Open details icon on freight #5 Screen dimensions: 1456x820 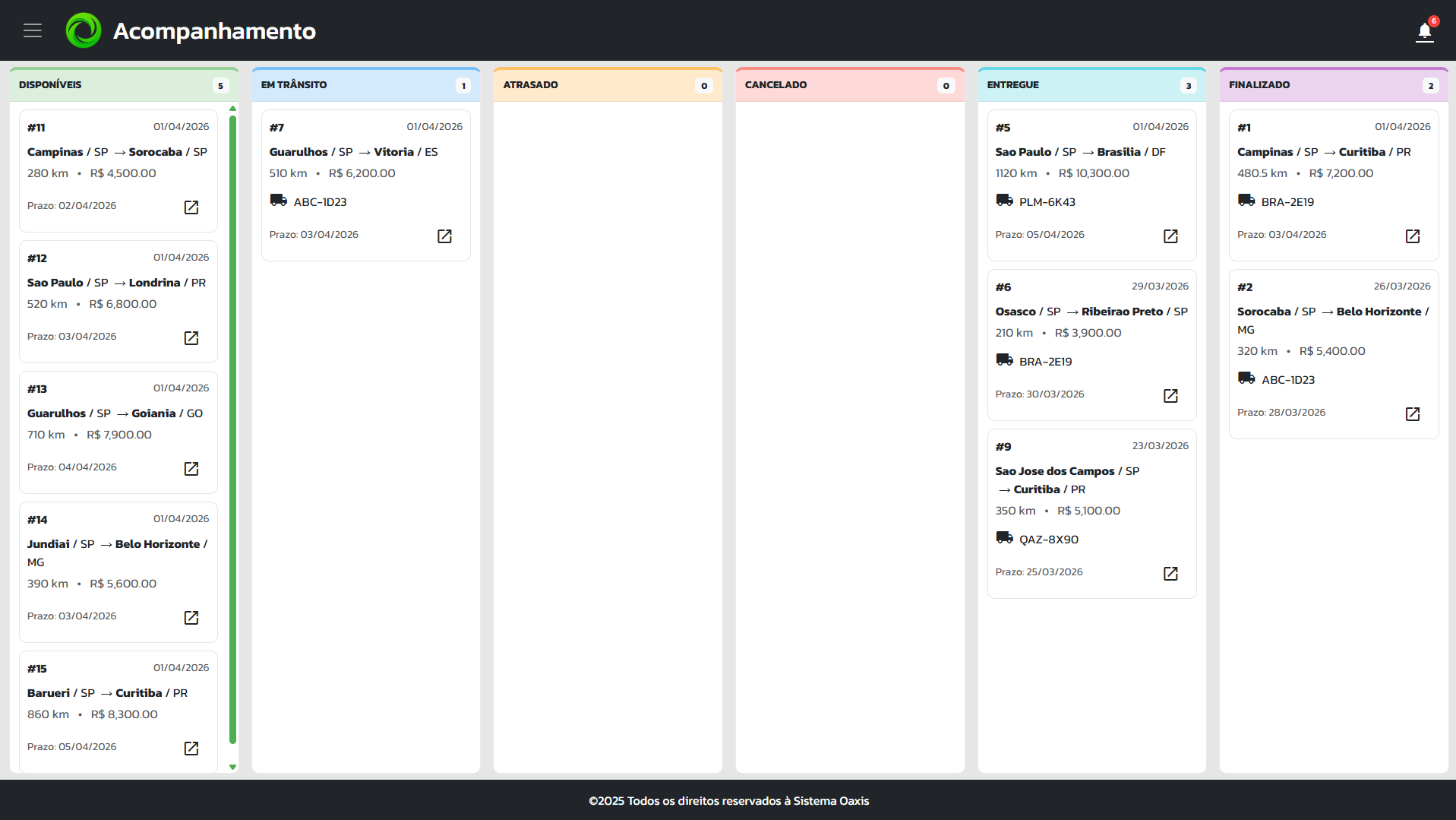(1170, 236)
